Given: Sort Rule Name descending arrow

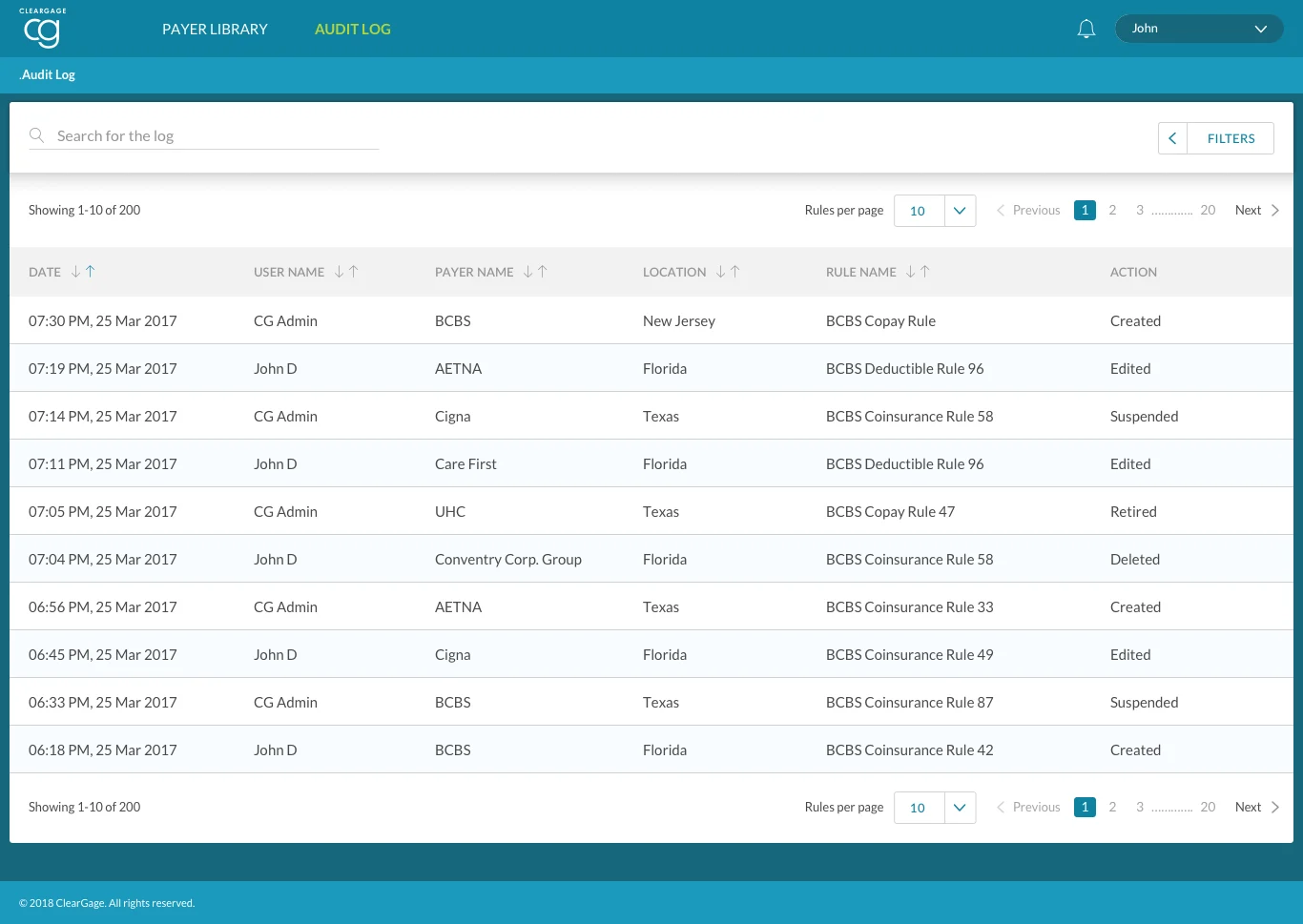Looking at the screenshot, I should 910,272.
